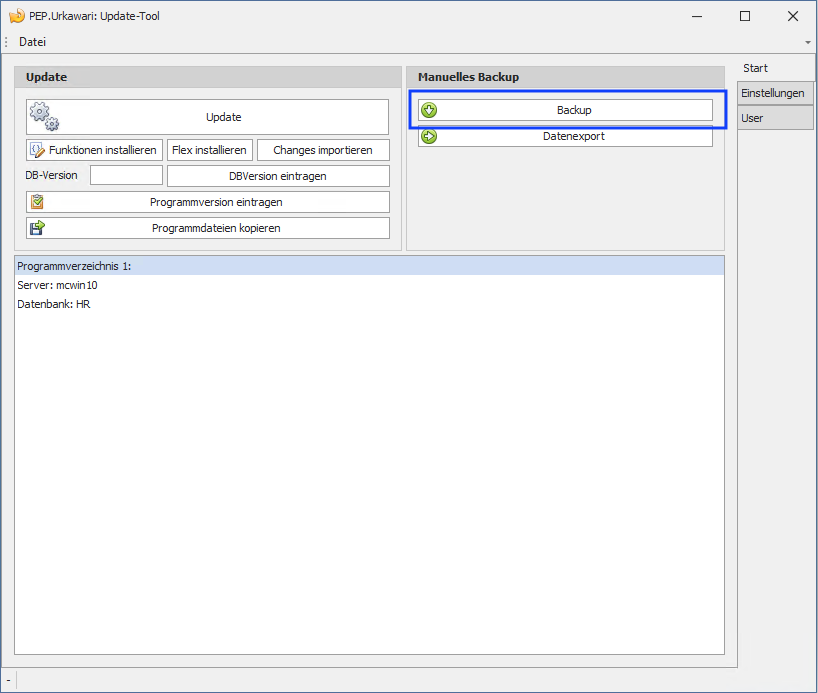Click the Funktionen installieren script icon
The image size is (818, 693).
click(x=37, y=150)
